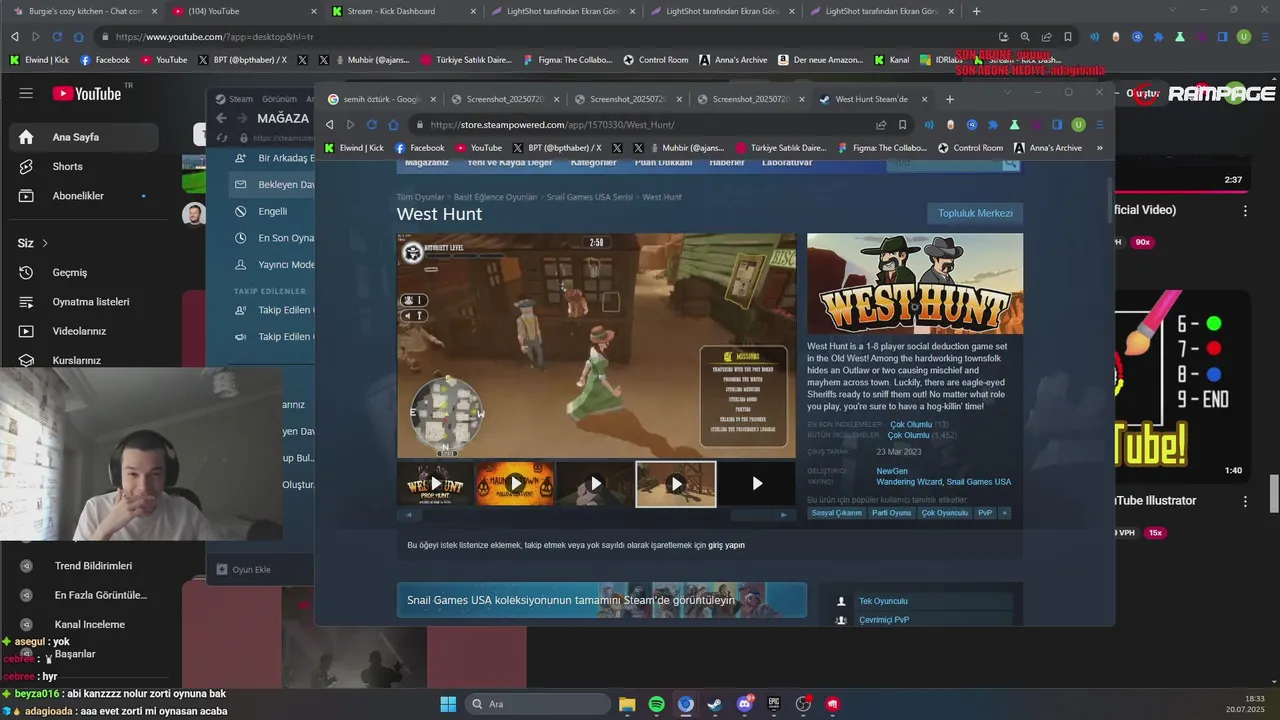
Task: Open Windows Start menu
Action: (x=448, y=704)
